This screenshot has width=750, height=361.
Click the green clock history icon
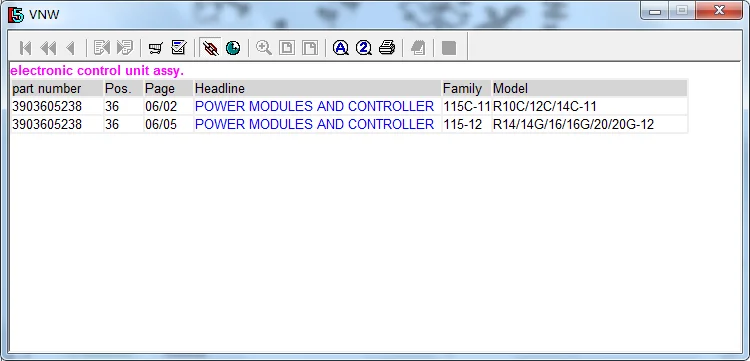pos(233,48)
